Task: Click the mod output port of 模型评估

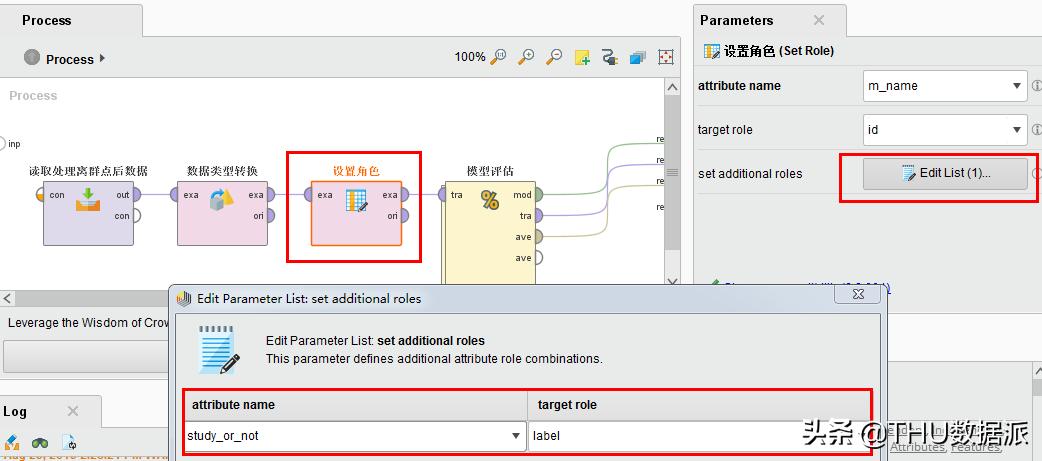Action: click(538, 195)
